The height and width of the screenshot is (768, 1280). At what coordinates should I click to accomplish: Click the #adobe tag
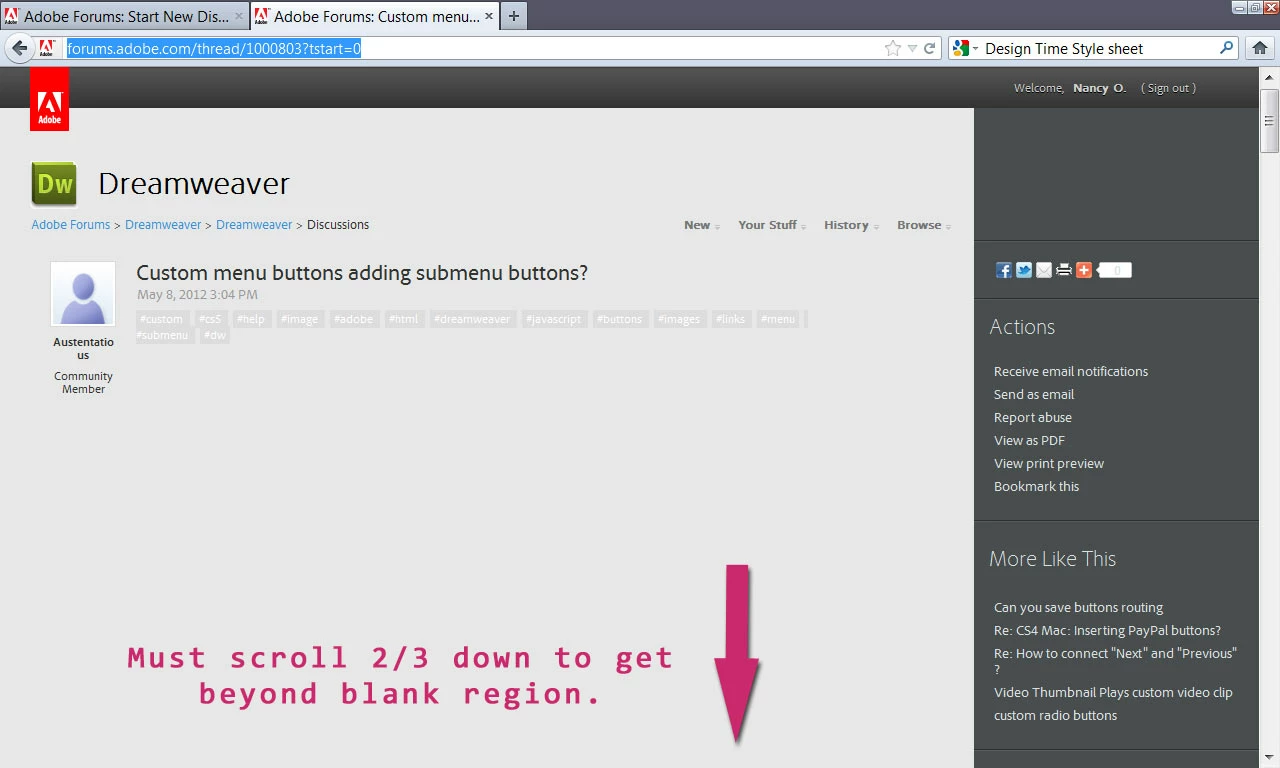point(353,319)
